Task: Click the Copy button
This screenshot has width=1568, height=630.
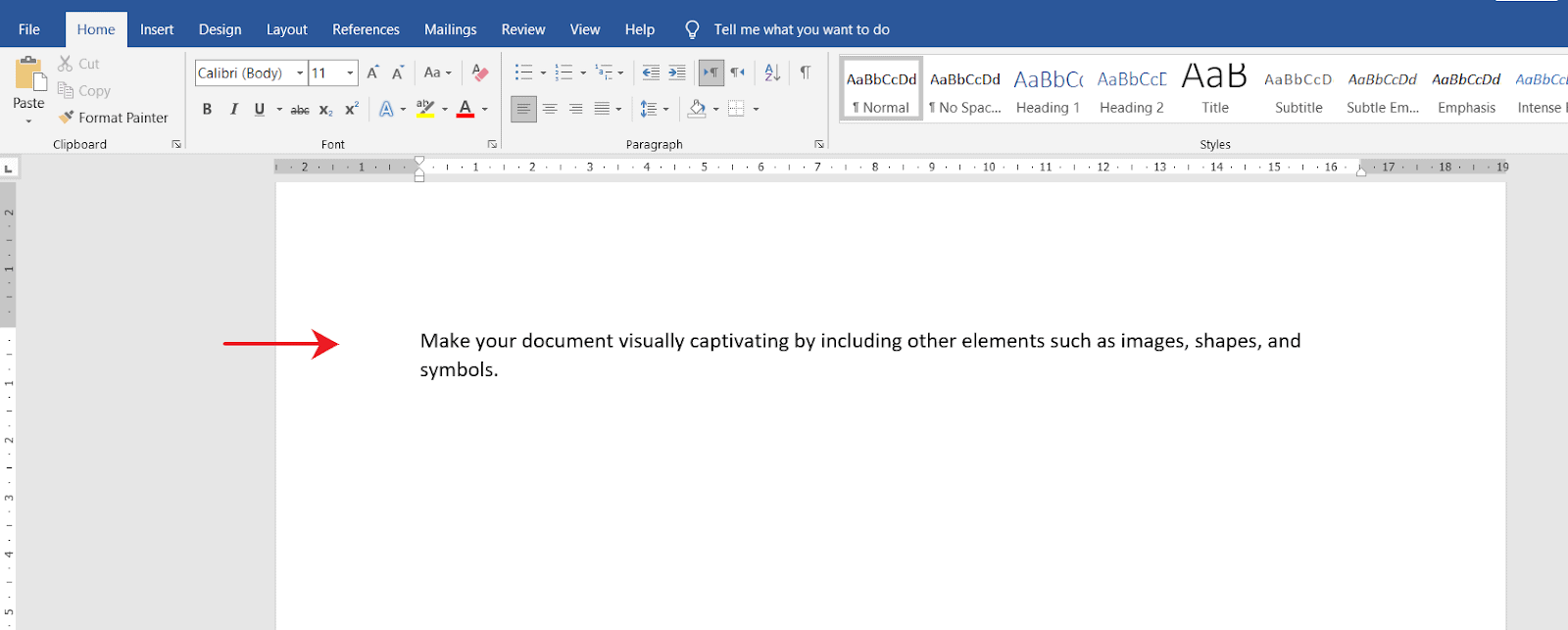Action: (83, 91)
